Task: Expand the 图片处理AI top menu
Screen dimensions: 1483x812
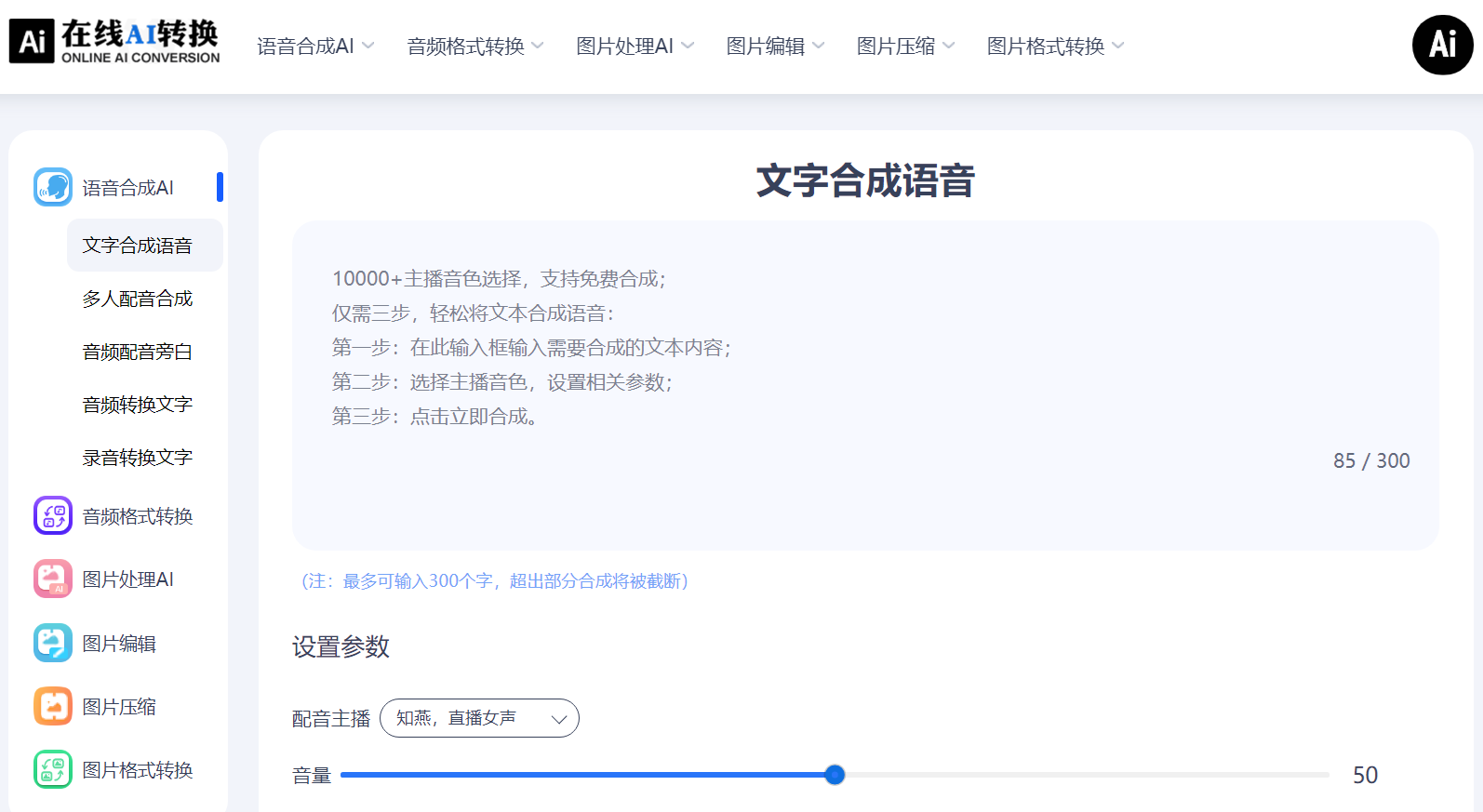Action: tap(635, 47)
